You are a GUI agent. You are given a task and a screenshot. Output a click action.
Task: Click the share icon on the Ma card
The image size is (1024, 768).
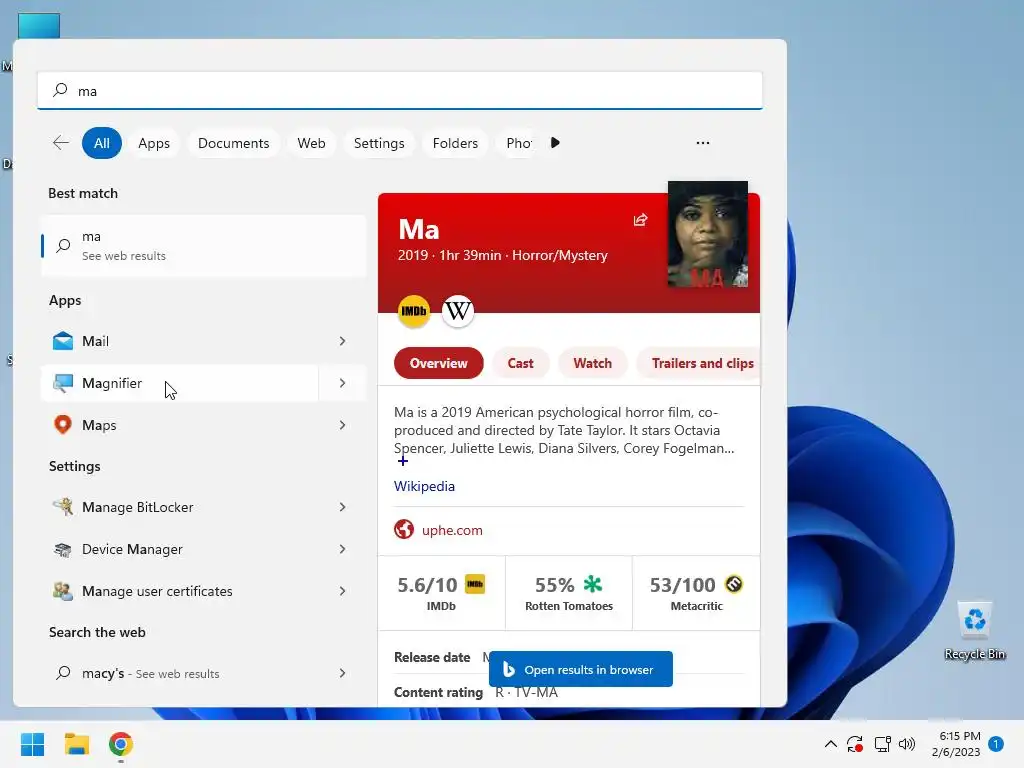(640, 220)
